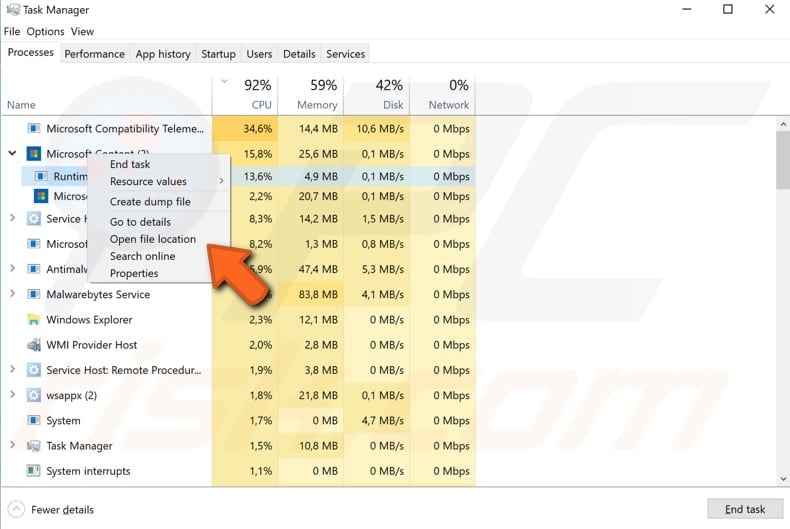Click the End task button at bottom
This screenshot has width=790, height=529.
point(745,509)
